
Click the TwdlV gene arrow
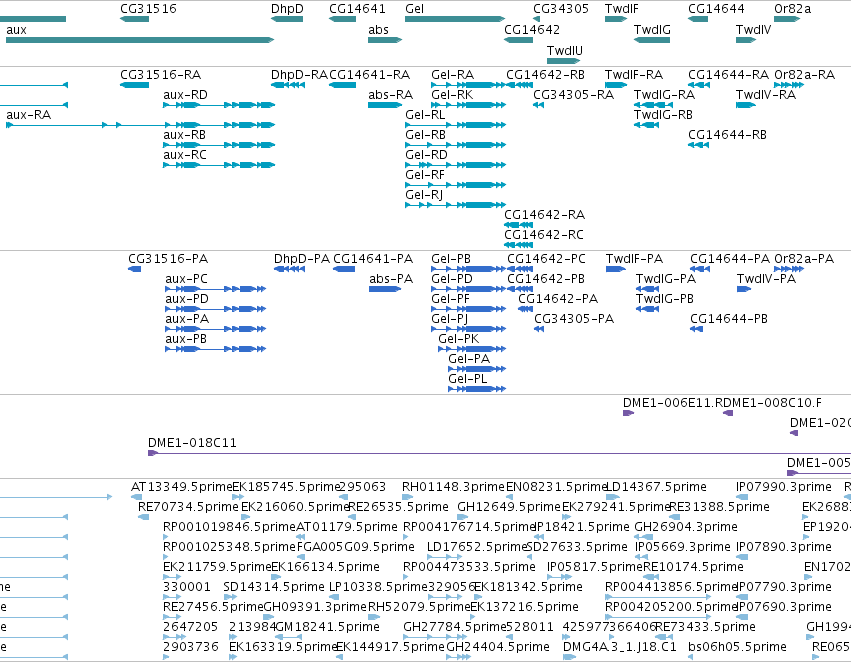click(746, 40)
